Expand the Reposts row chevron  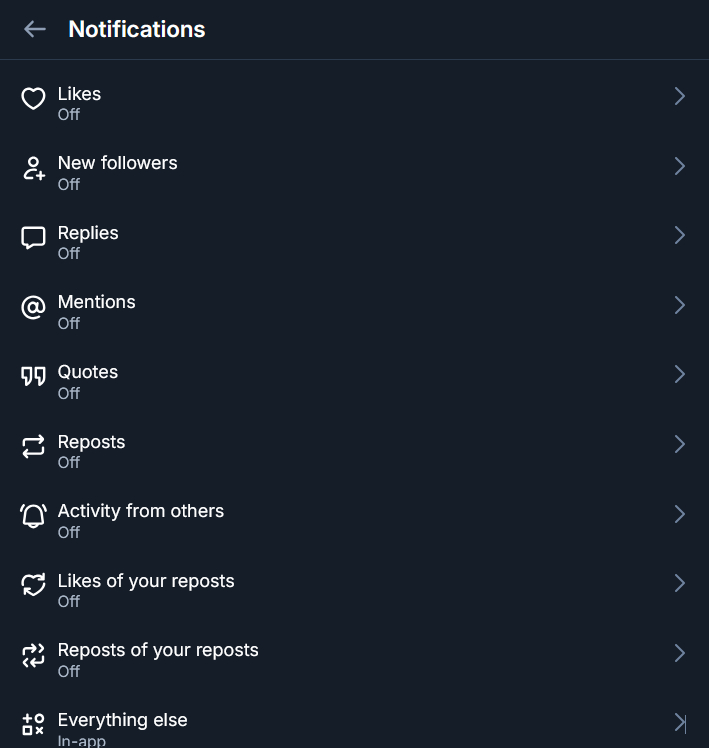click(680, 444)
